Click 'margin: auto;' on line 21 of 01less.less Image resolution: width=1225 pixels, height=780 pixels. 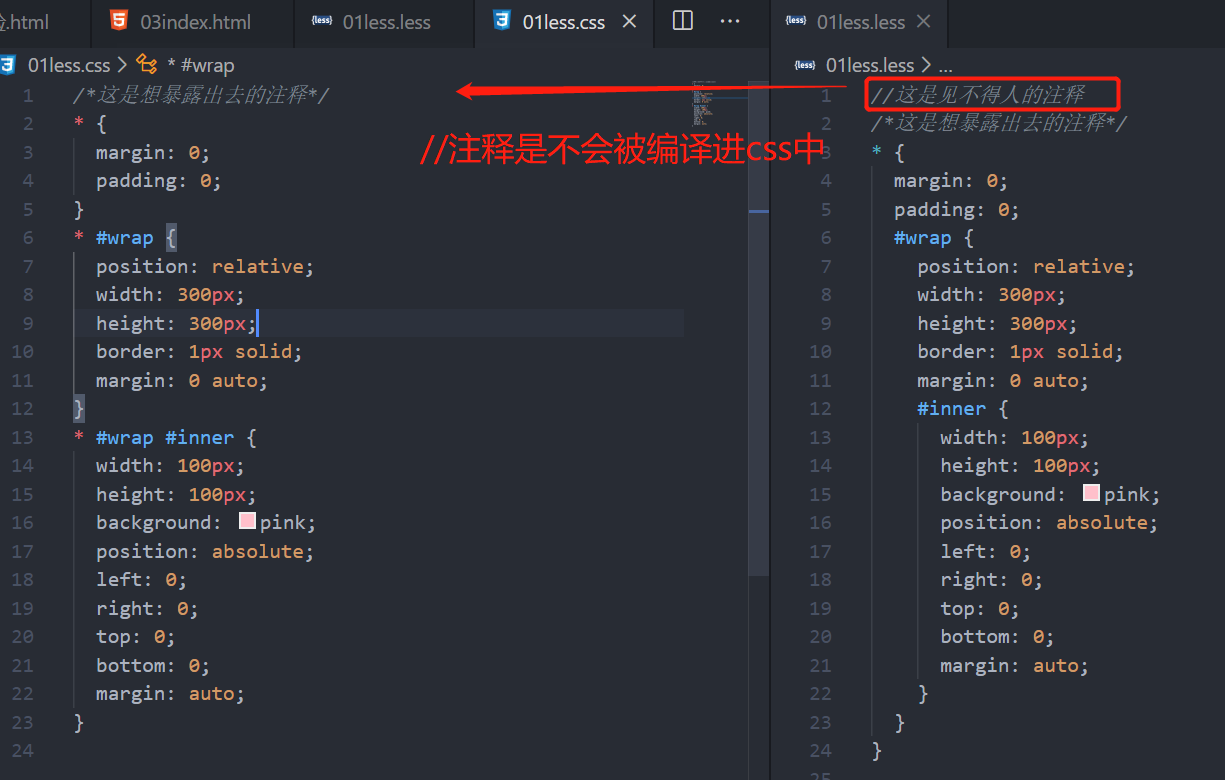(x=1014, y=665)
